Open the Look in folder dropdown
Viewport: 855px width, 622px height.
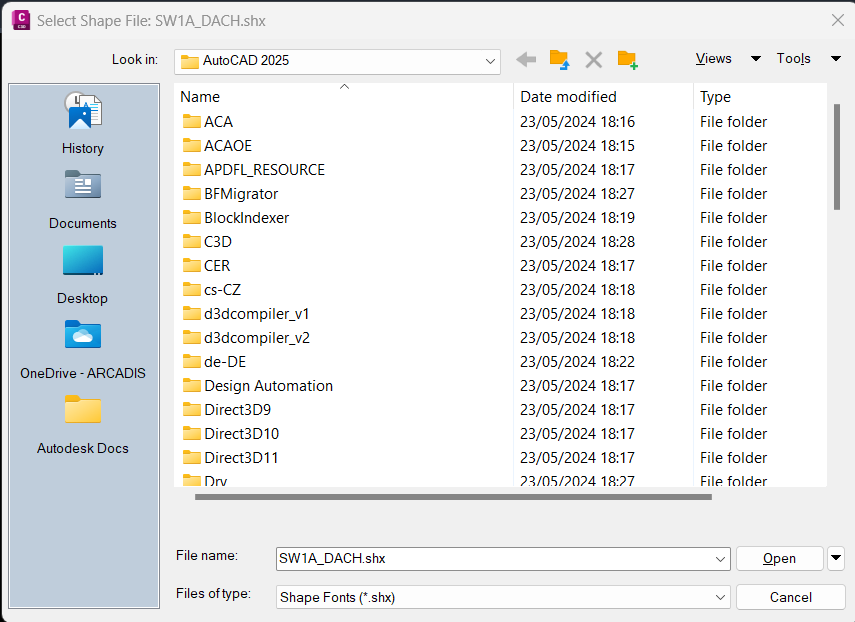[489, 61]
